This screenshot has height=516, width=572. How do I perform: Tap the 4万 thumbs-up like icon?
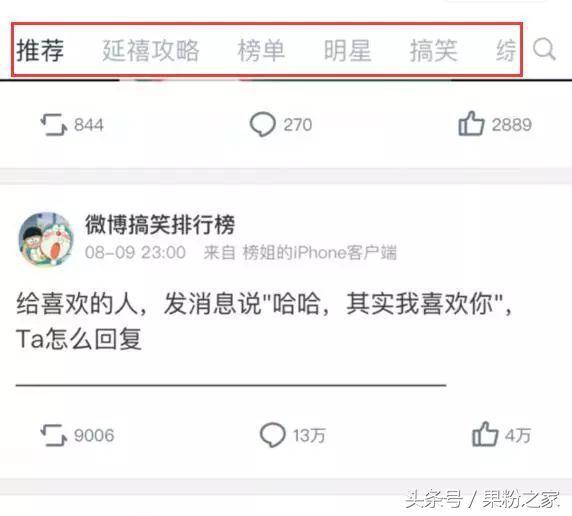[485, 434]
